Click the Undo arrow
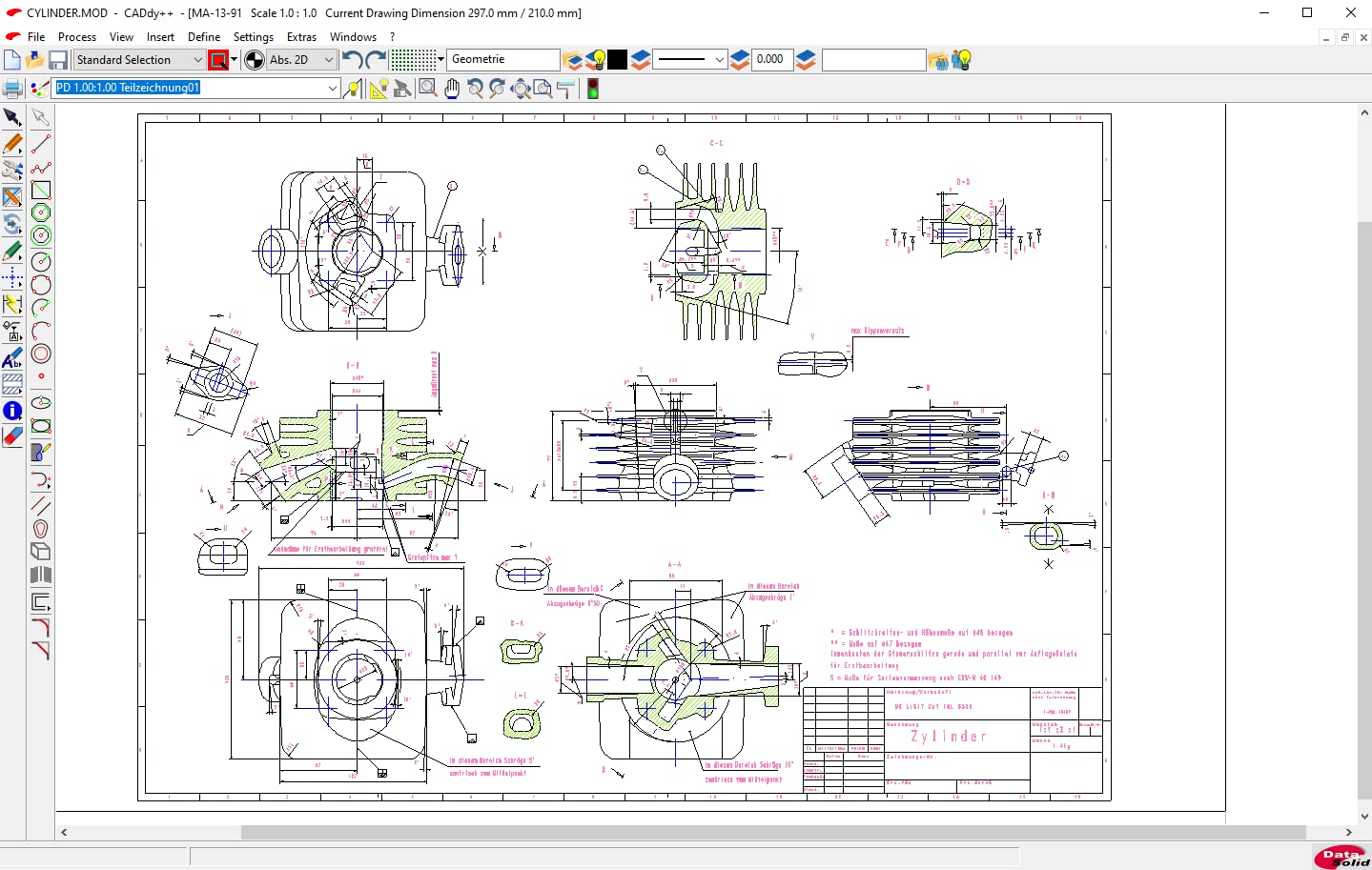Image resolution: width=1372 pixels, height=870 pixels. pyautogui.click(x=352, y=60)
